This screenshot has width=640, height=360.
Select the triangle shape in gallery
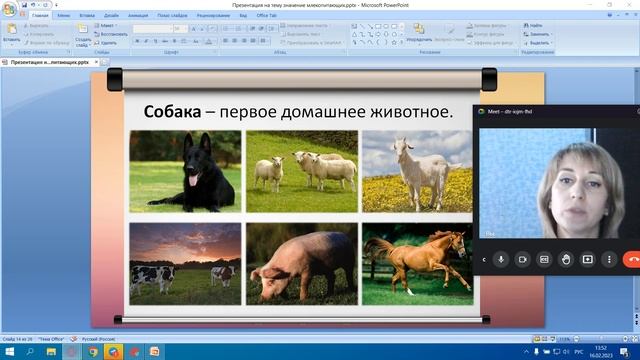click(x=354, y=35)
